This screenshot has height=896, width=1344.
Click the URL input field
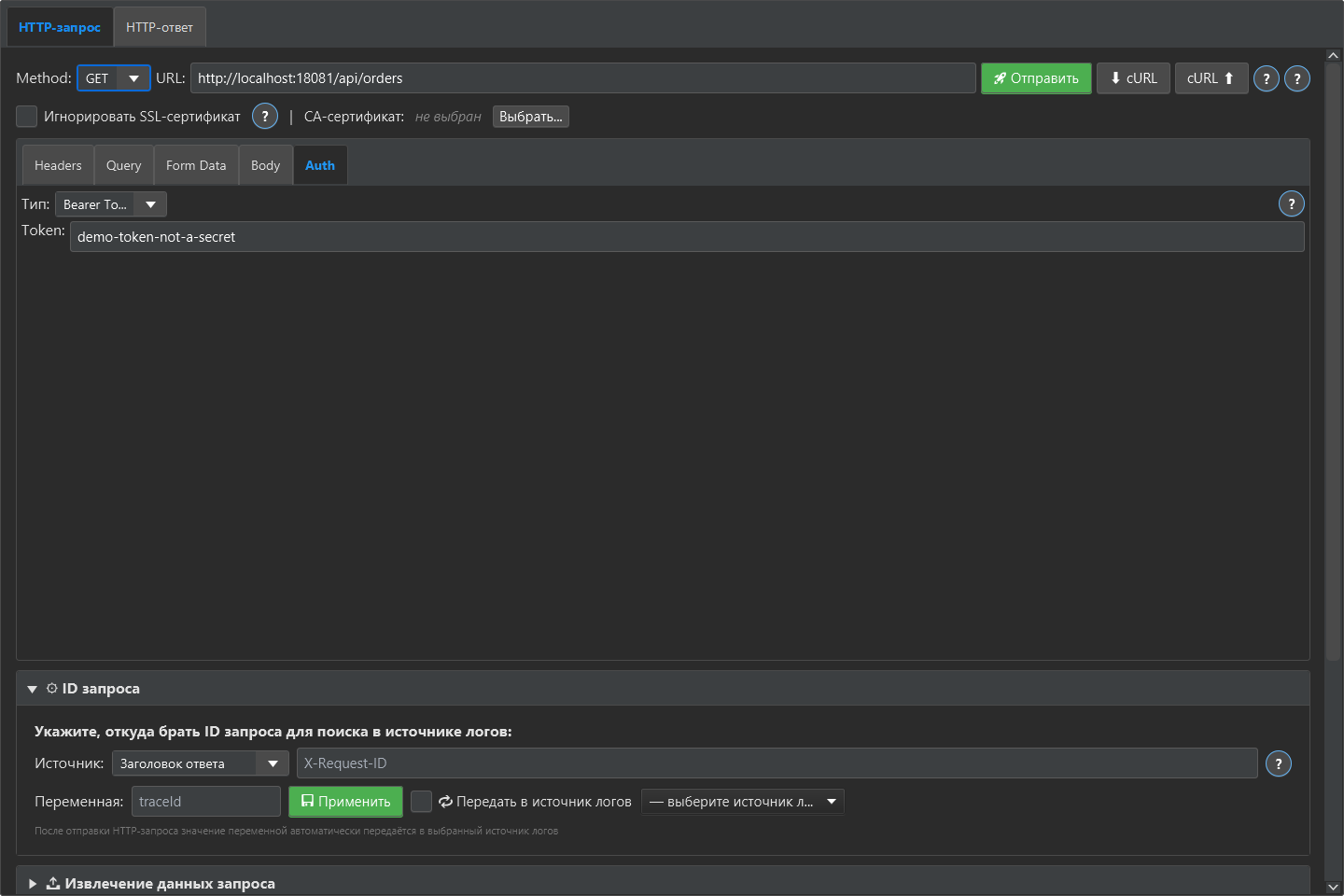click(x=582, y=78)
